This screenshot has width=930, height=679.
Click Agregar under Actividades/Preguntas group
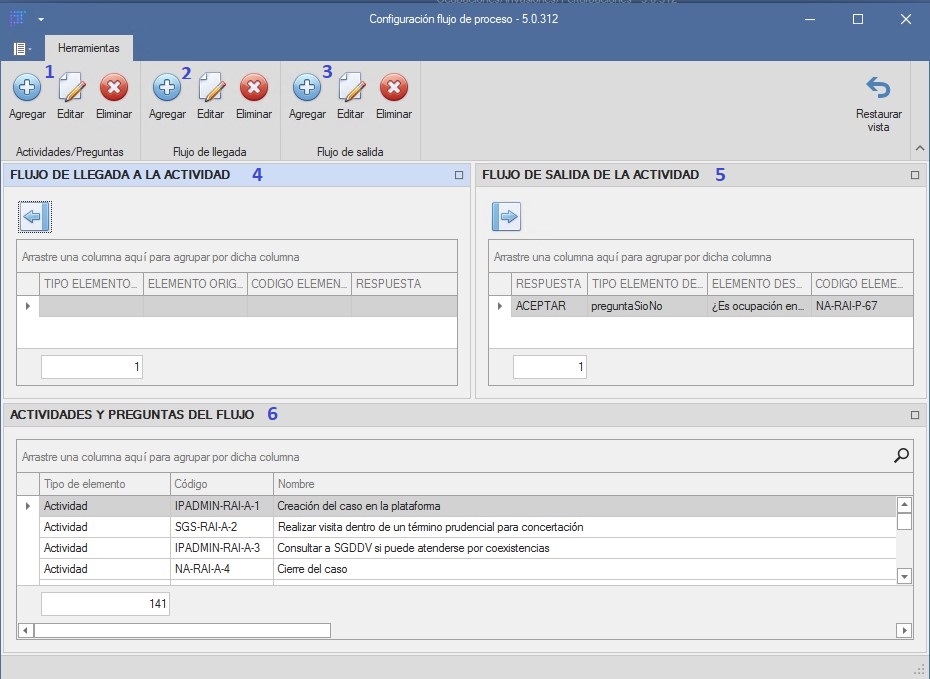pos(26,95)
